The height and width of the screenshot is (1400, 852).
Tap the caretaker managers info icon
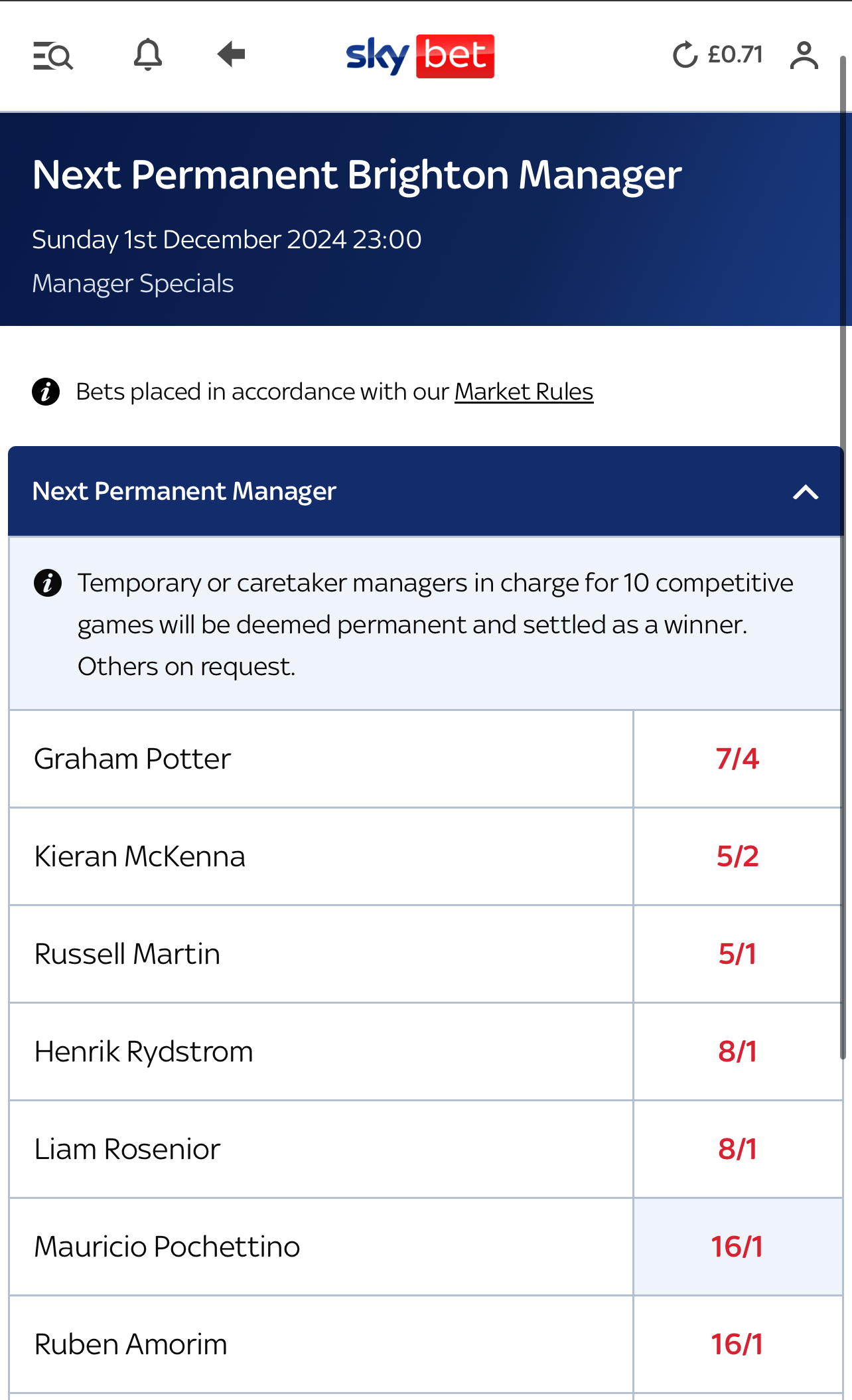click(x=48, y=583)
